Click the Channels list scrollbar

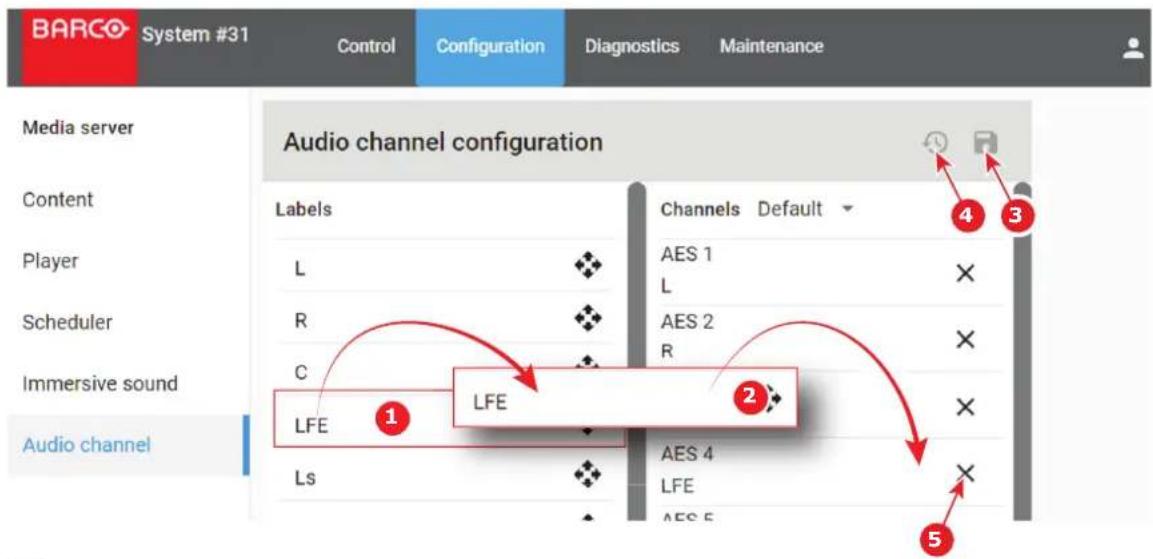pyautogui.click(x=1021, y=353)
